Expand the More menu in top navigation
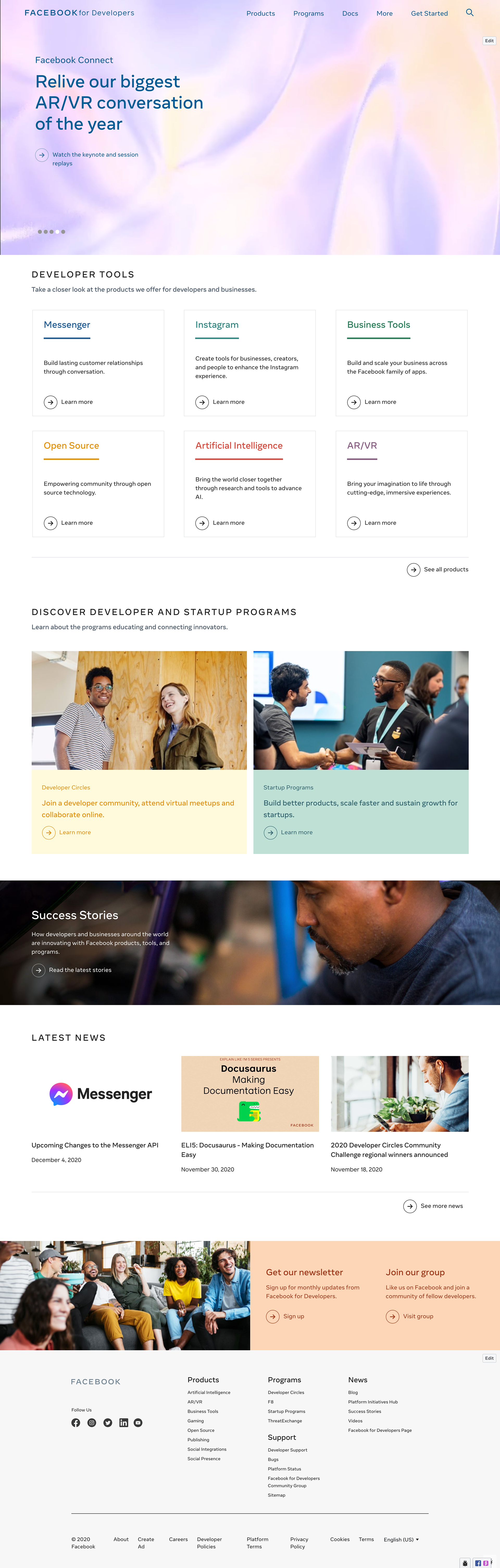Viewport: 500px width, 1568px height. [x=384, y=13]
